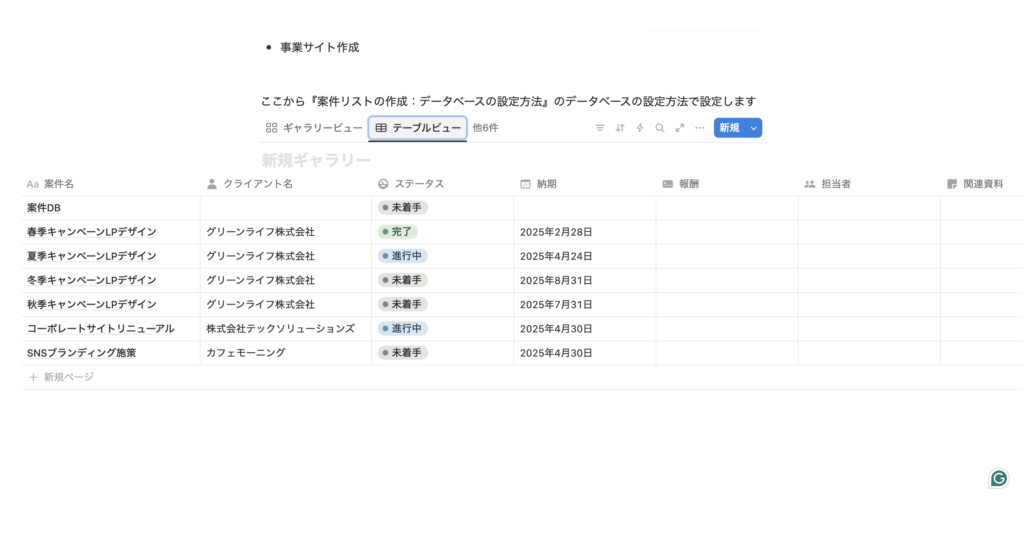Click the empty client cell of 案件DB row
This screenshot has width=1024, height=553.
(285, 208)
